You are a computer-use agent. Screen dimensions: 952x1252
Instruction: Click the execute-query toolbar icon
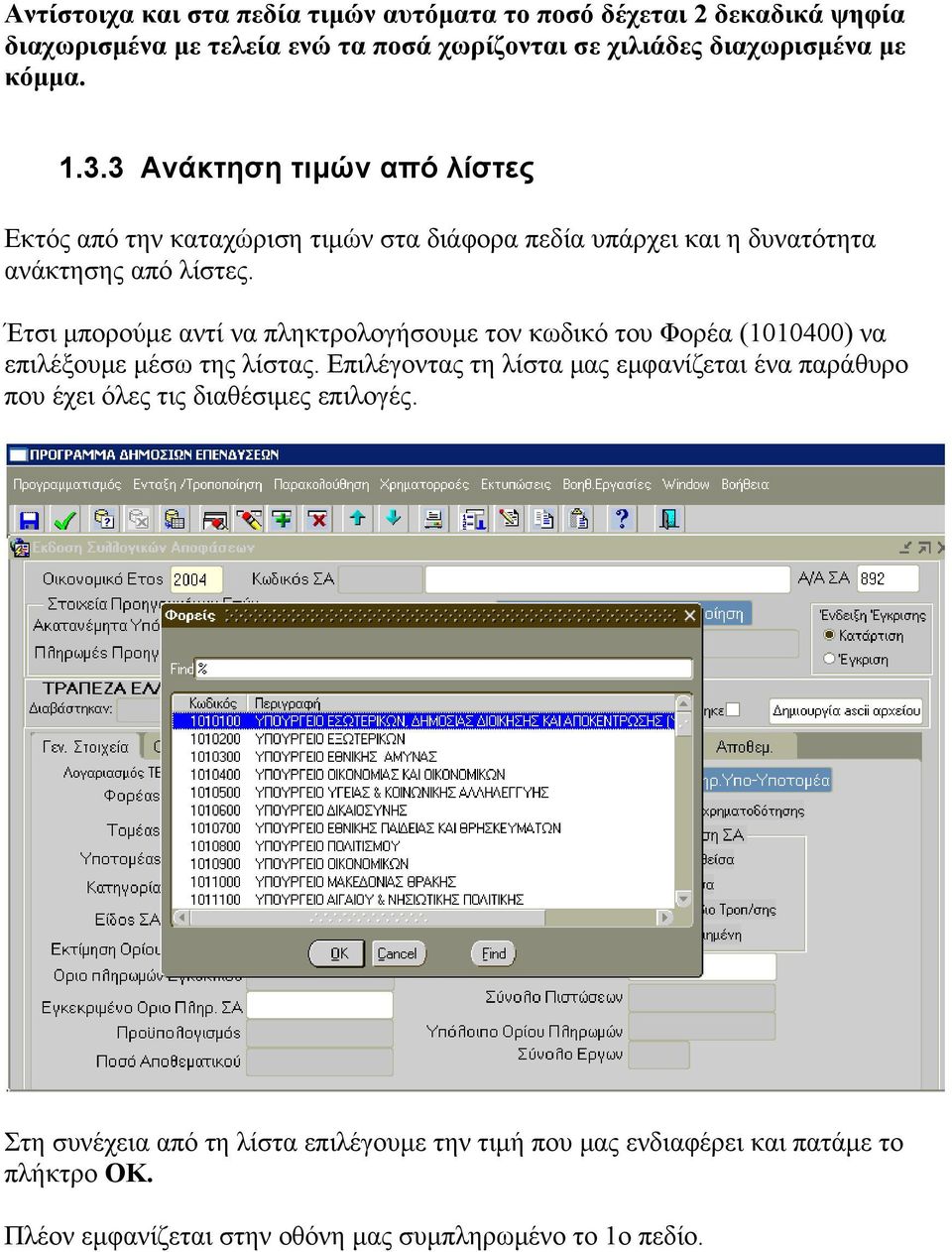[x=175, y=519]
